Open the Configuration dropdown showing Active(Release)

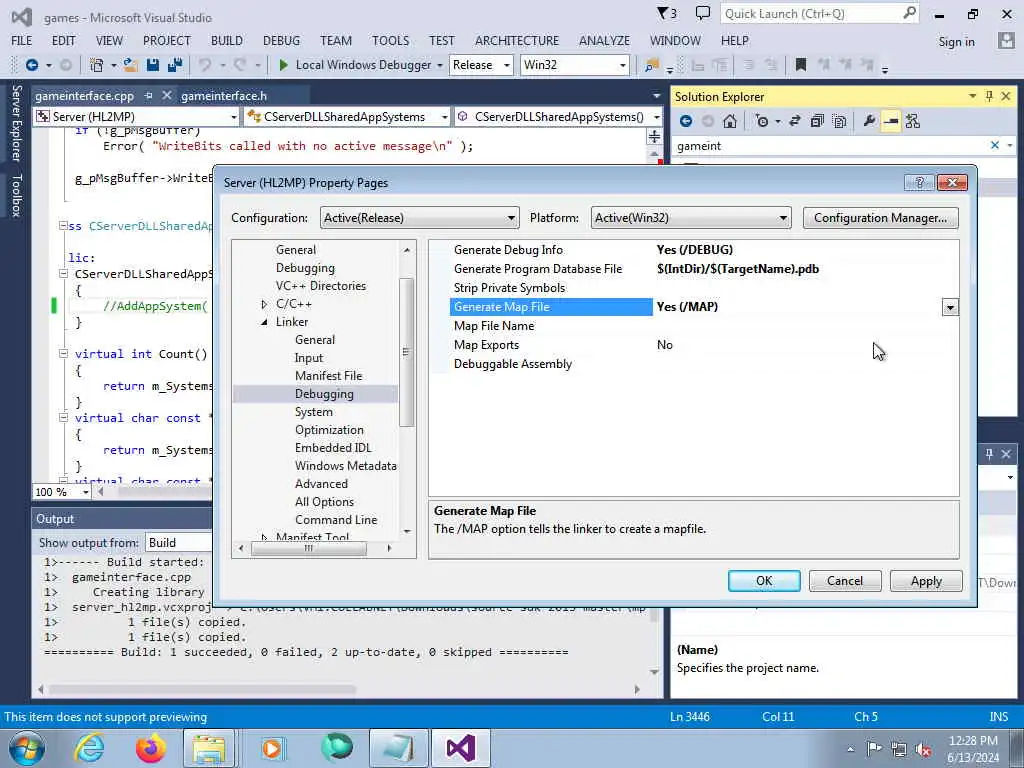click(x=419, y=217)
